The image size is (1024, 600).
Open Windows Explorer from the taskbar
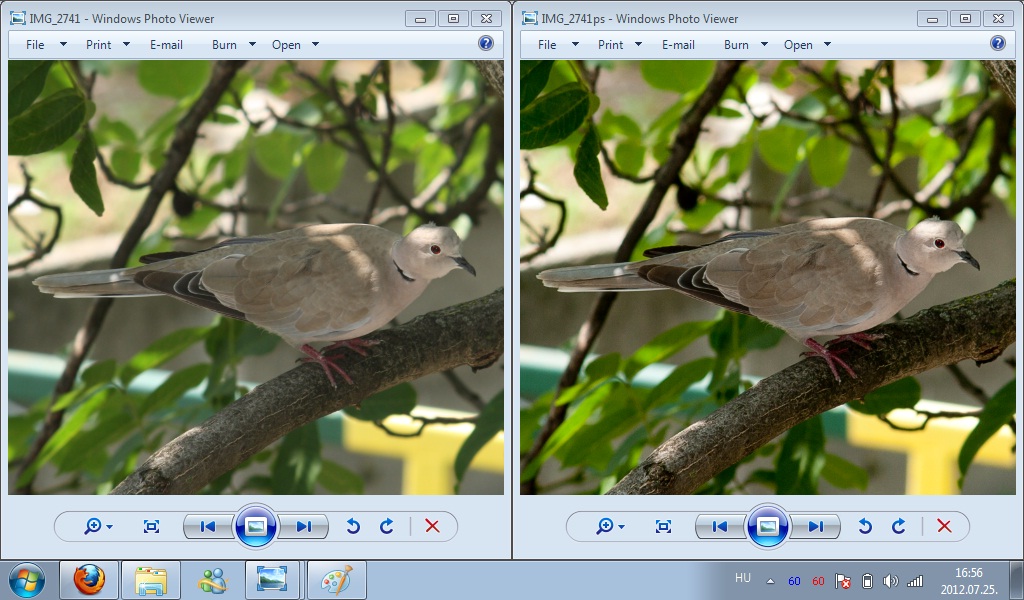pyautogui.click(x=151, y=580)
